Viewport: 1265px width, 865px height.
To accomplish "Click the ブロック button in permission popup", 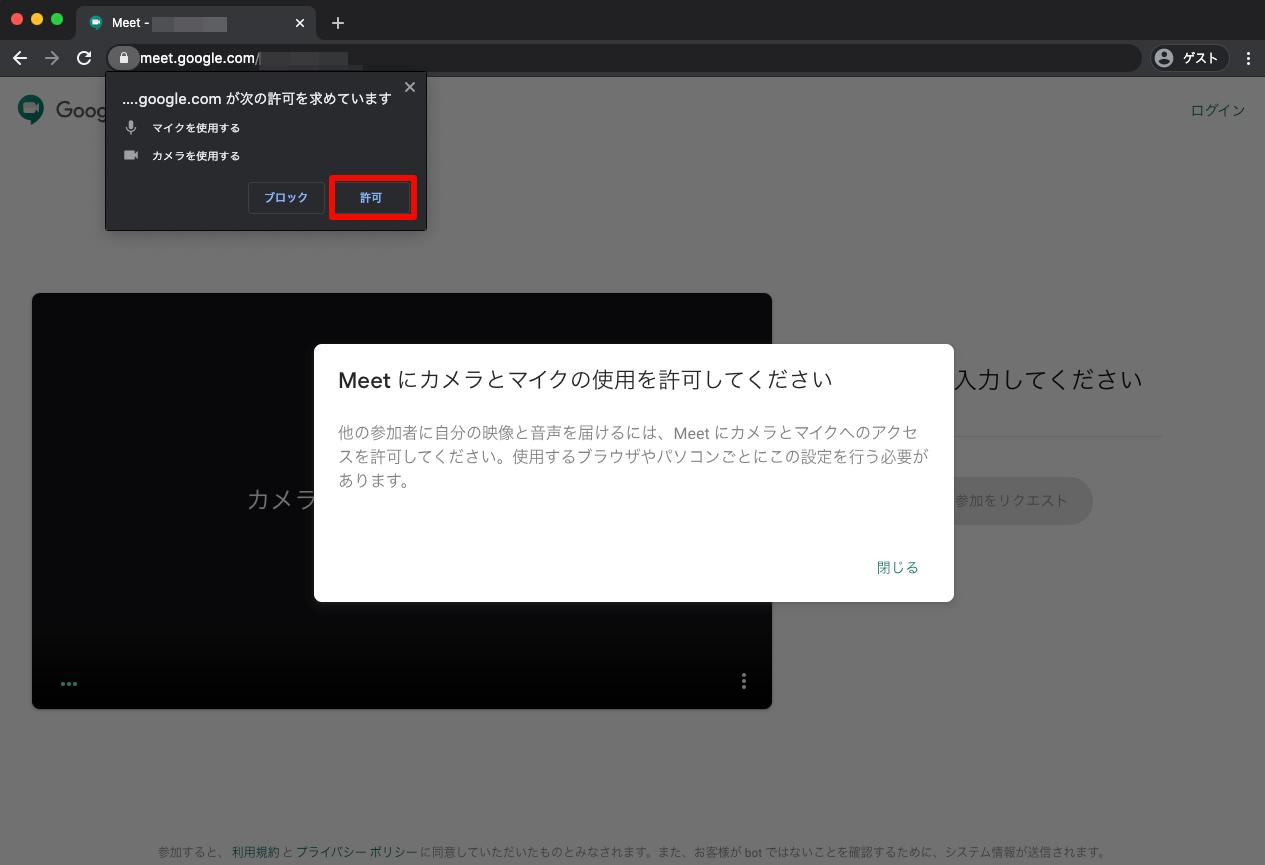I will coord(286,198).
